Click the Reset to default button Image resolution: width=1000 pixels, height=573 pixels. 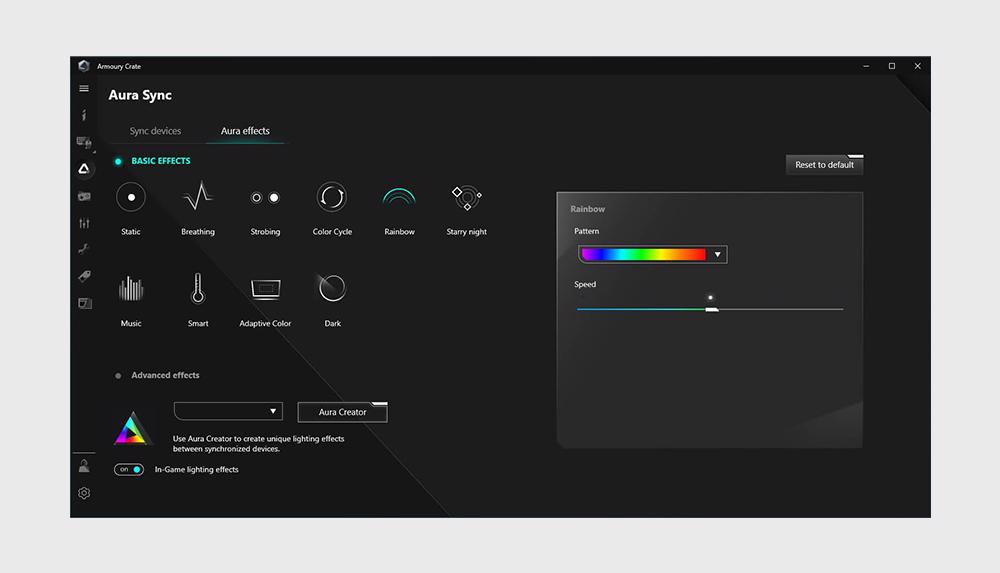coord(824,165)
